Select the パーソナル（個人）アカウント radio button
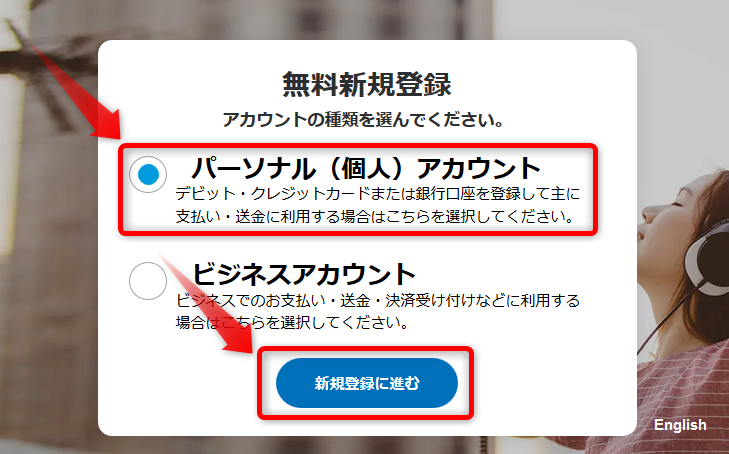The height and width of the screenshot is (454, 729). click(x=148, y=175)
